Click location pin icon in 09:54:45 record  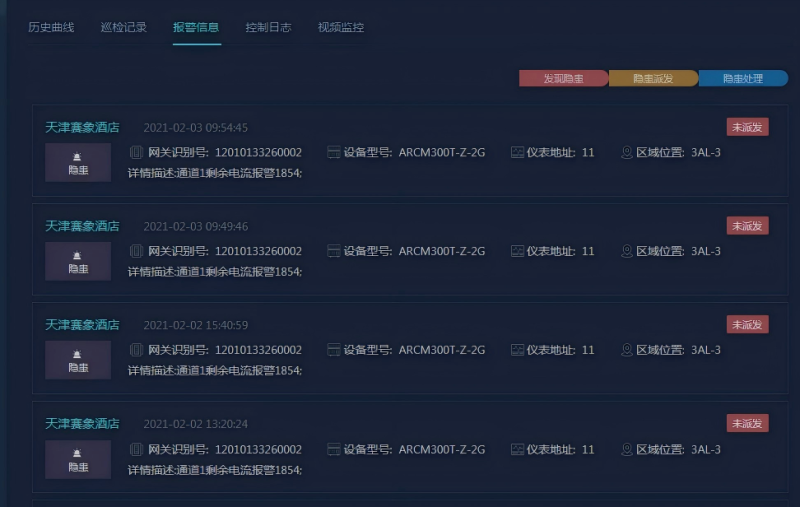click(x=627, y=152)
